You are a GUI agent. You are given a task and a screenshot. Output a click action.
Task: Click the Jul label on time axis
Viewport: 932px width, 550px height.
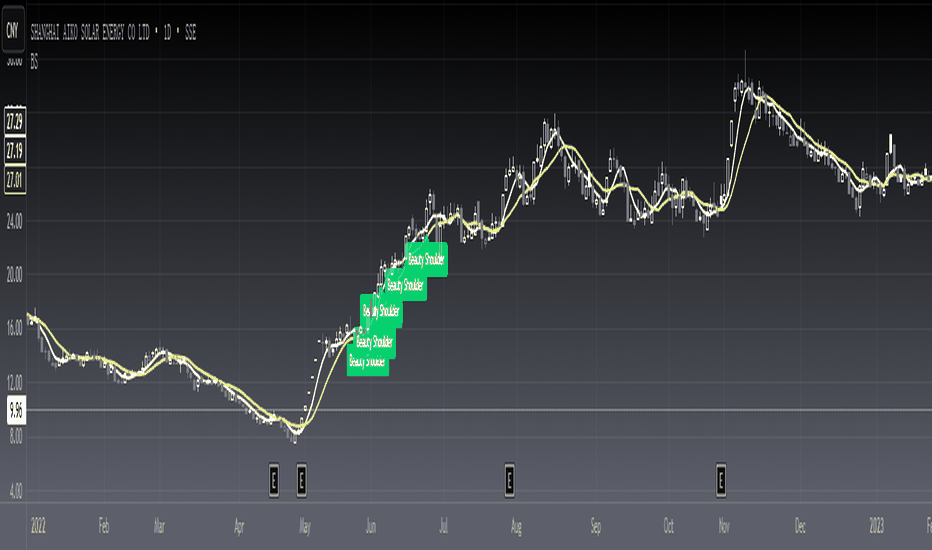click(443, 526)
